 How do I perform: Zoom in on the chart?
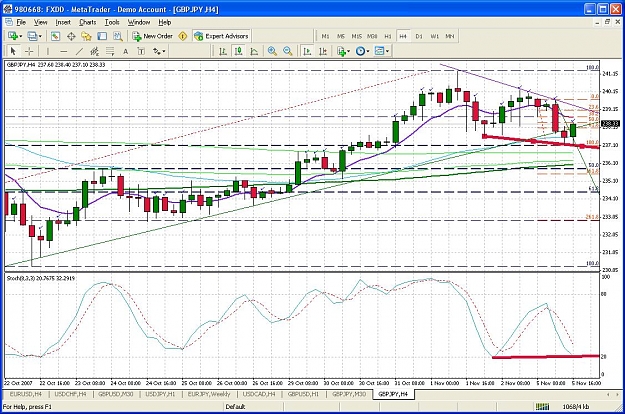[272, 51]
